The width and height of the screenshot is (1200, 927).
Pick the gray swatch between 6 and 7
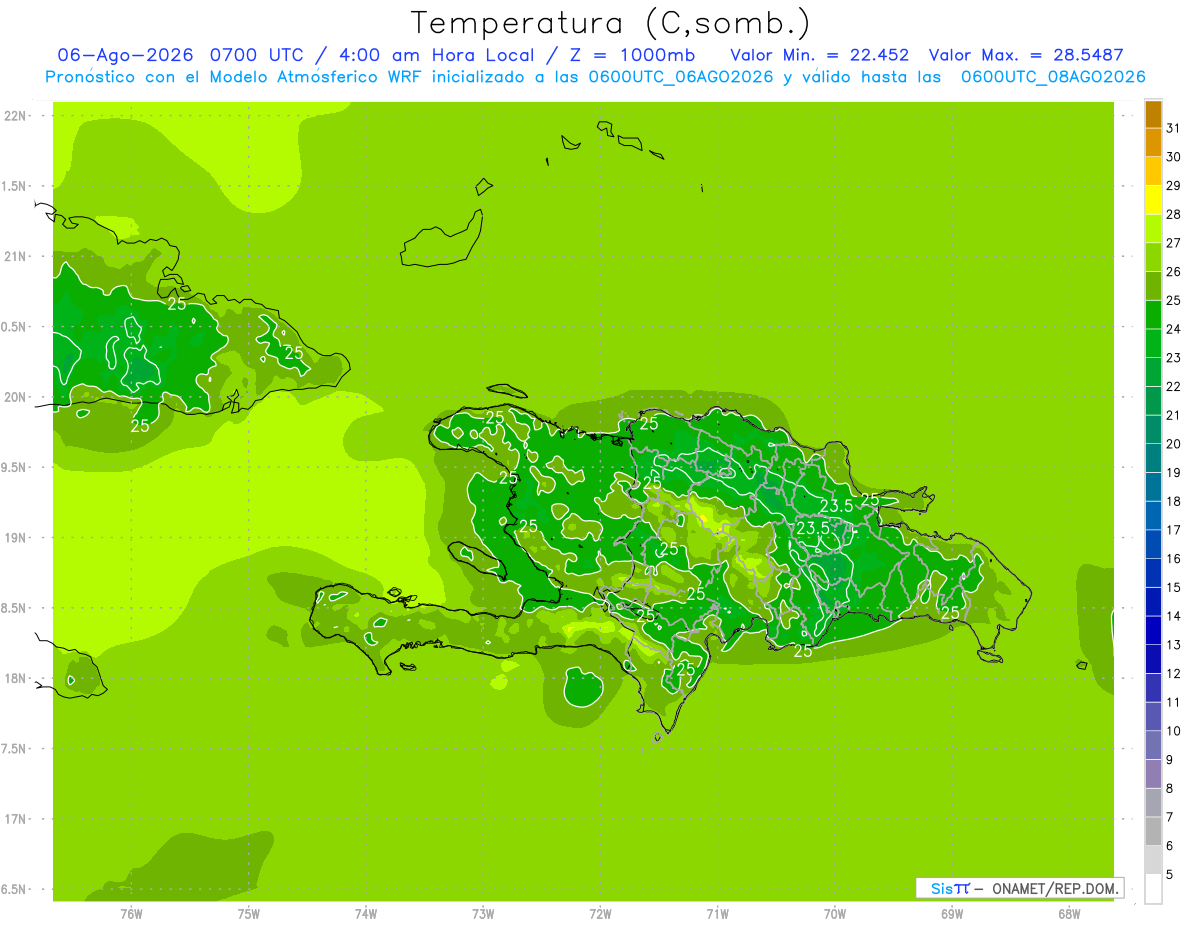[x=1153, y=831]
